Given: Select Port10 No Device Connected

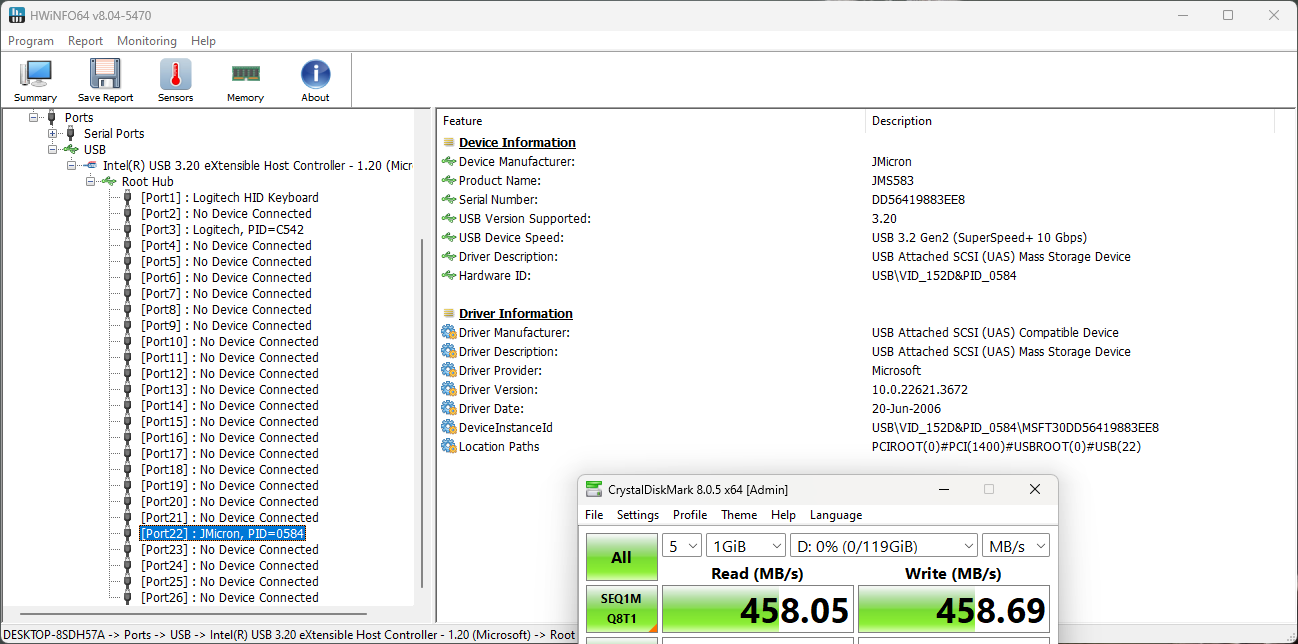Looking at the screenshot, I should pos(229,342).
